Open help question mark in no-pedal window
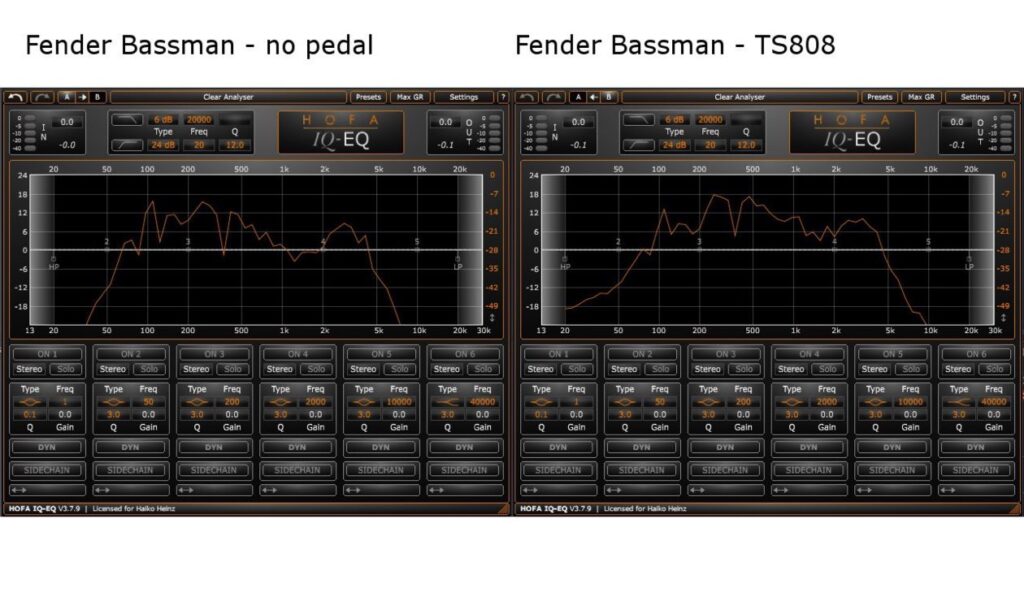This screenshot has width=1024, height=614. pyautogui.click(x=503, y=97)
